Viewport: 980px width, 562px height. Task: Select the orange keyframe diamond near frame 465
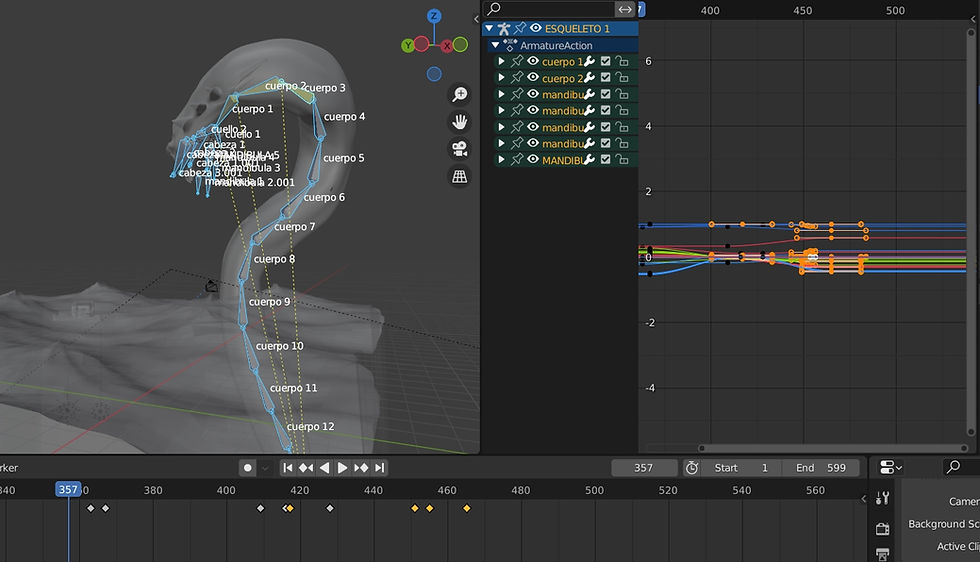[x=467, y=508]
